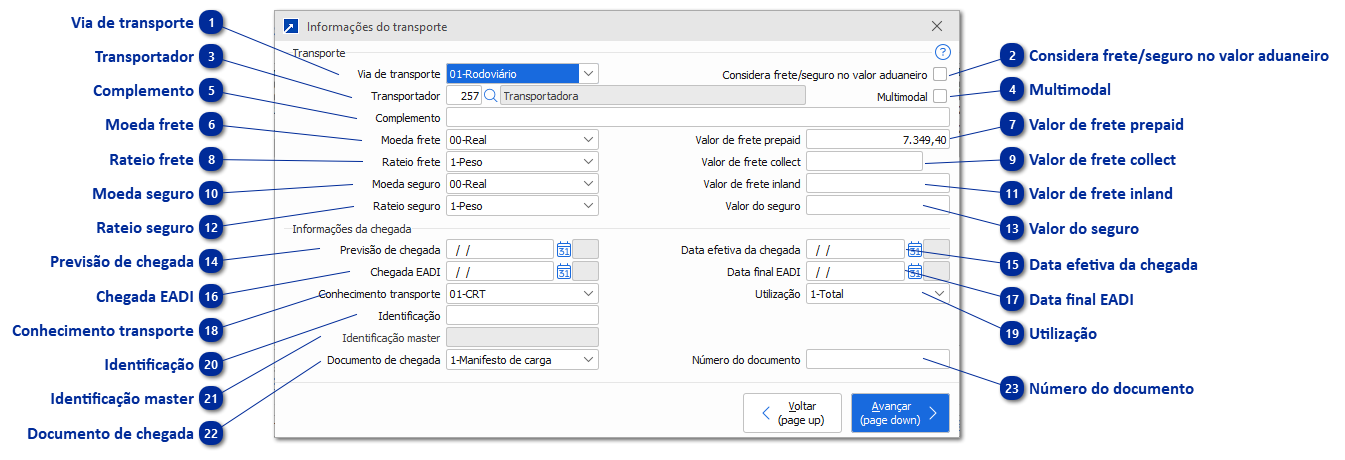Toggle the Multimodal checkbox

tap(940, 96)
